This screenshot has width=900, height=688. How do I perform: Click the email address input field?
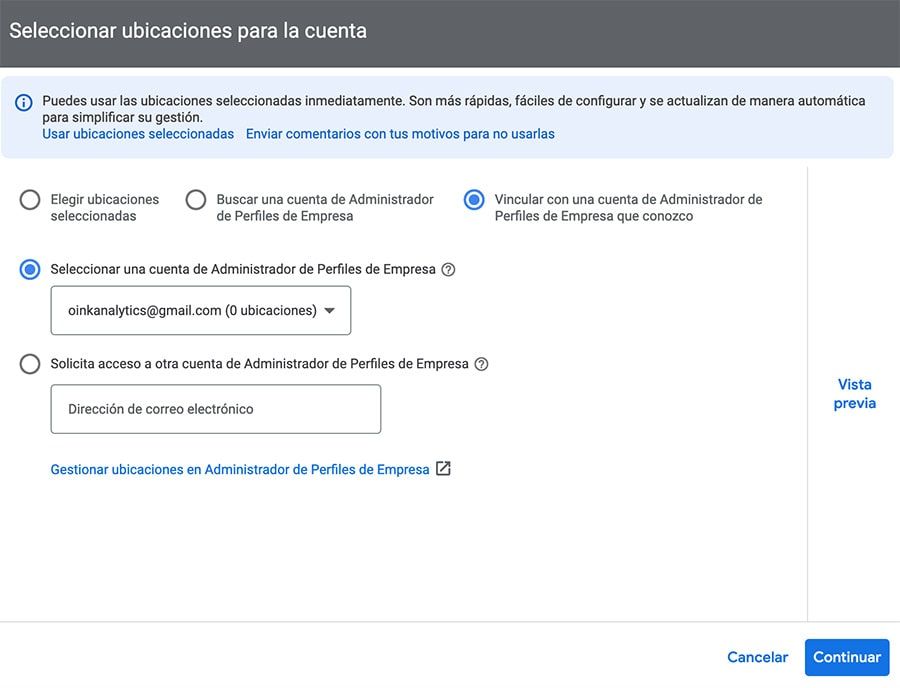pos(215,408)
